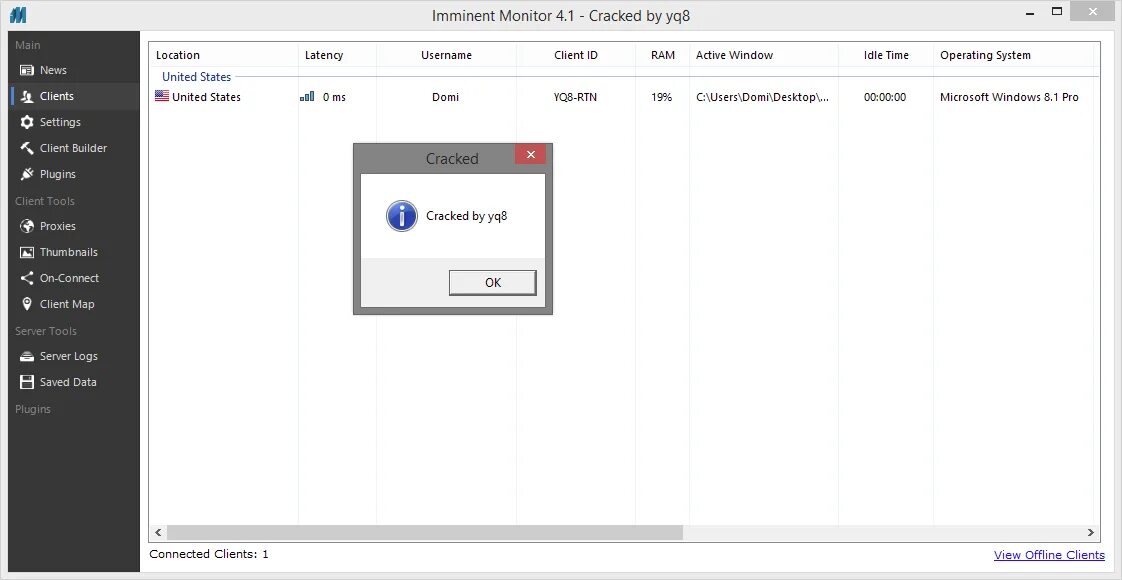This screenshot has height=580, width=1122.
Task: Collapse the United States group header
Action: (x=196, y=77)
